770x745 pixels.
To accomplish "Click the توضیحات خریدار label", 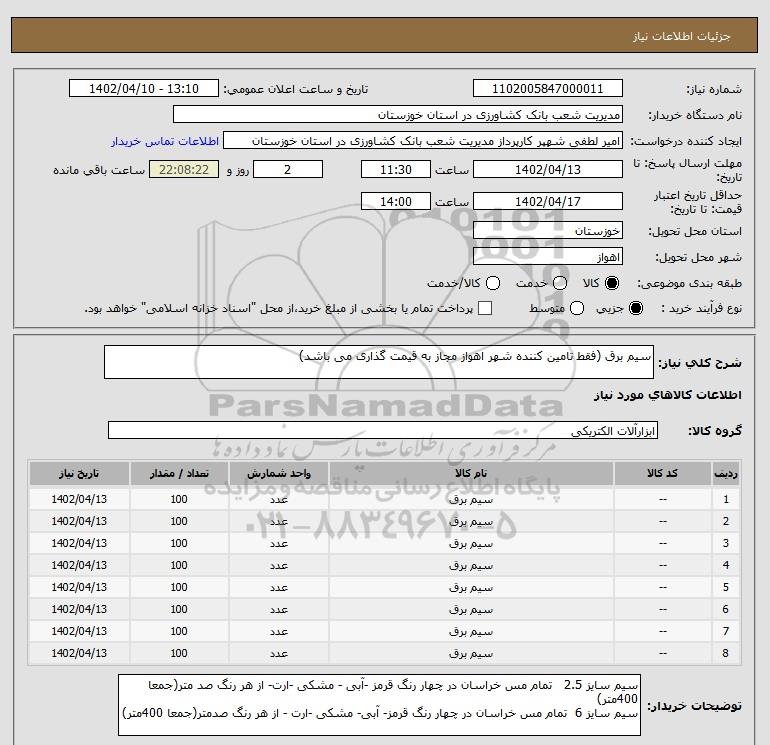I will (694, 707).
